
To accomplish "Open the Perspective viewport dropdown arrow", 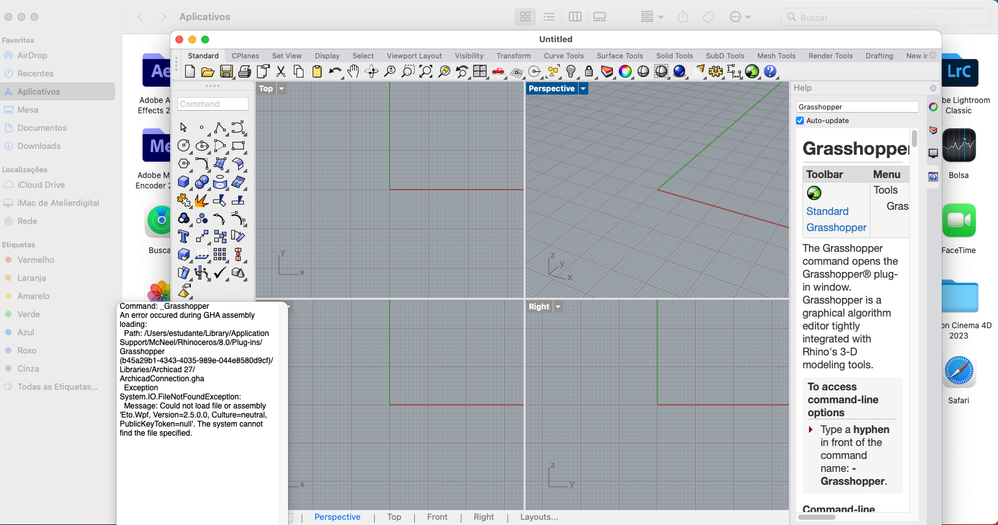I will (x=583, y=89).
